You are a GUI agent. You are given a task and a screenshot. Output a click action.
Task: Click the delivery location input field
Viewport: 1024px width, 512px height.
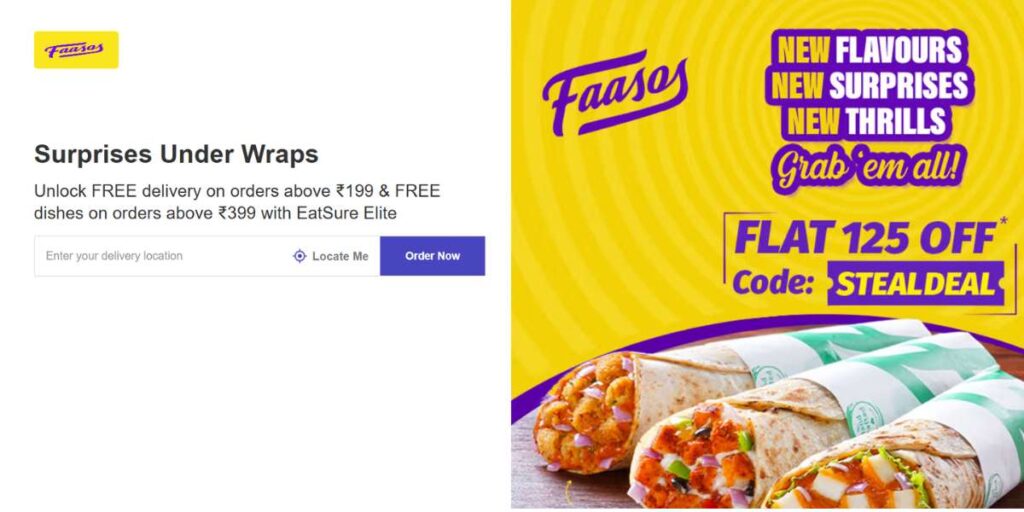pyautogui.click(x=160, y=256)
